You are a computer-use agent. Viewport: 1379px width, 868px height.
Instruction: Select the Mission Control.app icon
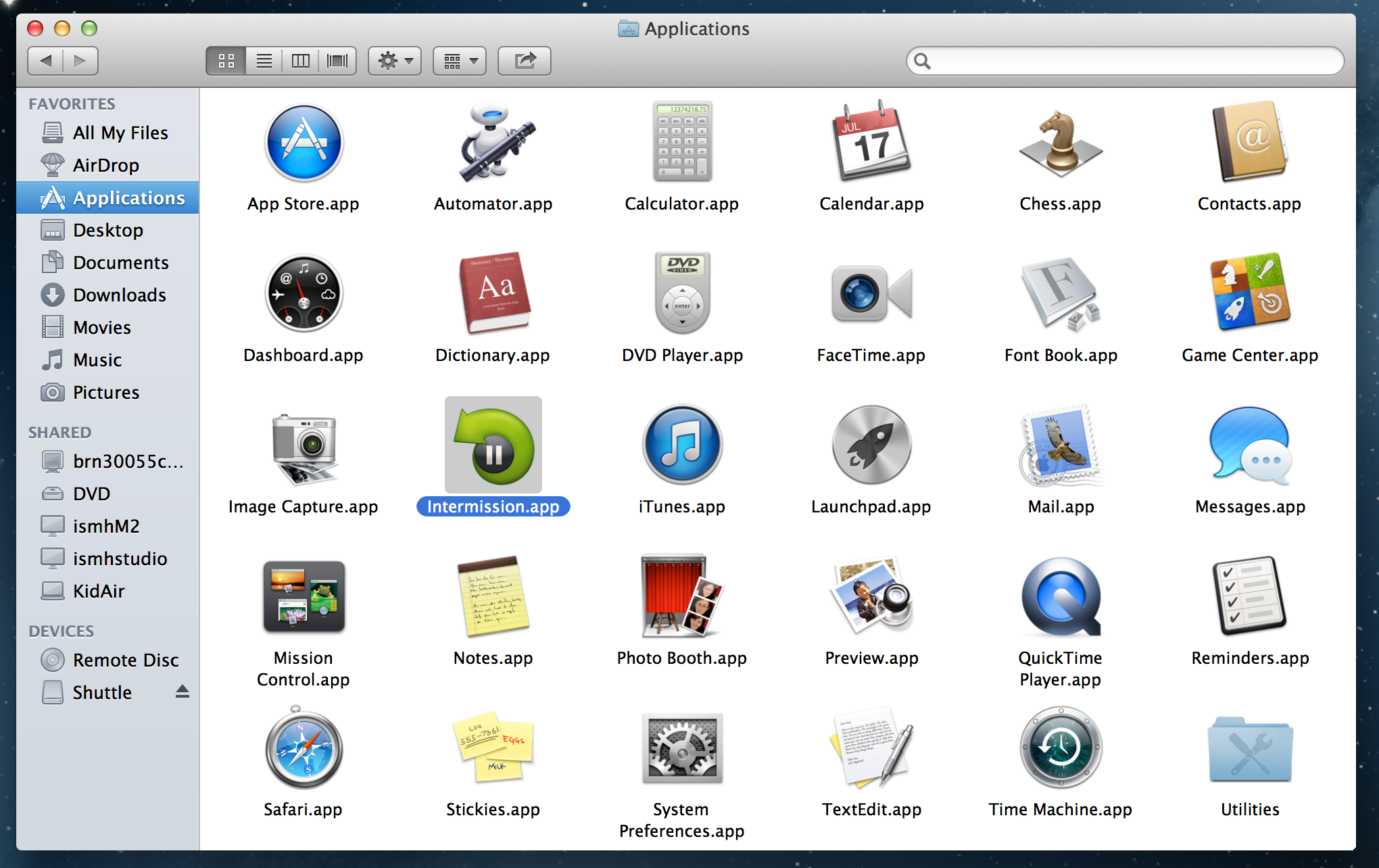click(304, 596)
